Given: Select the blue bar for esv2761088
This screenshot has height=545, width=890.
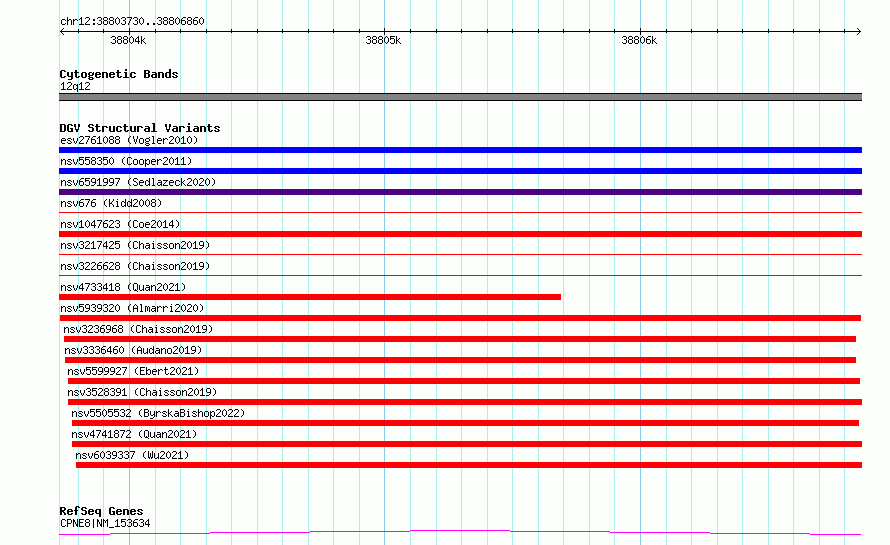Looking at the screenshot, I should coord(460,150).
